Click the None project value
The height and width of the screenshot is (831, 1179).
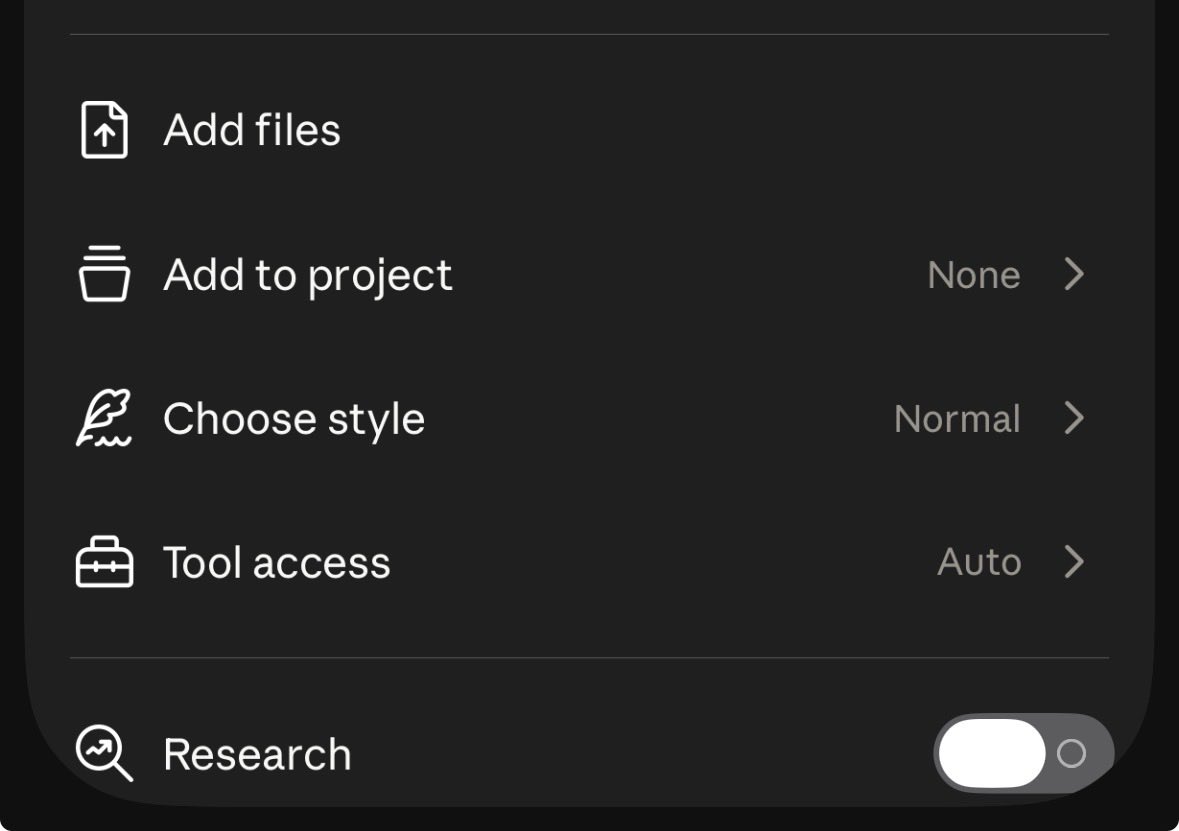point(974,274)
